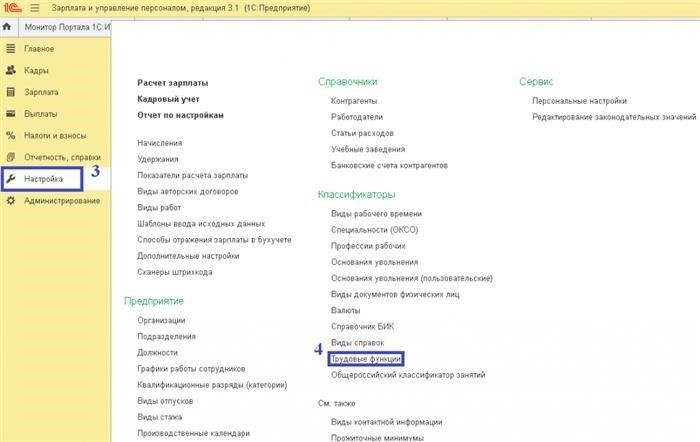This screenshot has width=700, height=442.
Task: Open the Работодатели directory
Action: point(357,117)
